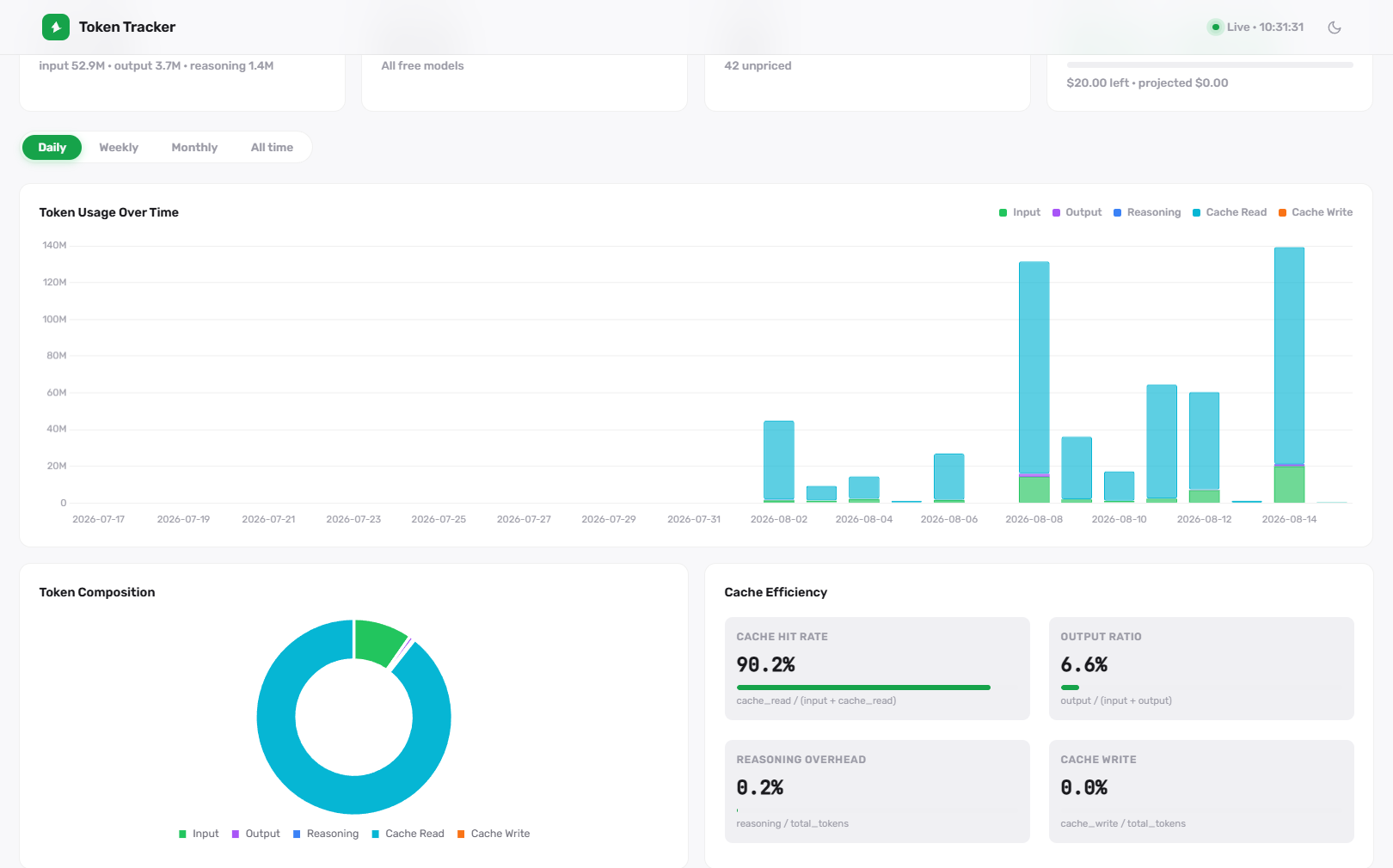
Task: Switch to the Weekly time range tab
Action: (119, 148)
